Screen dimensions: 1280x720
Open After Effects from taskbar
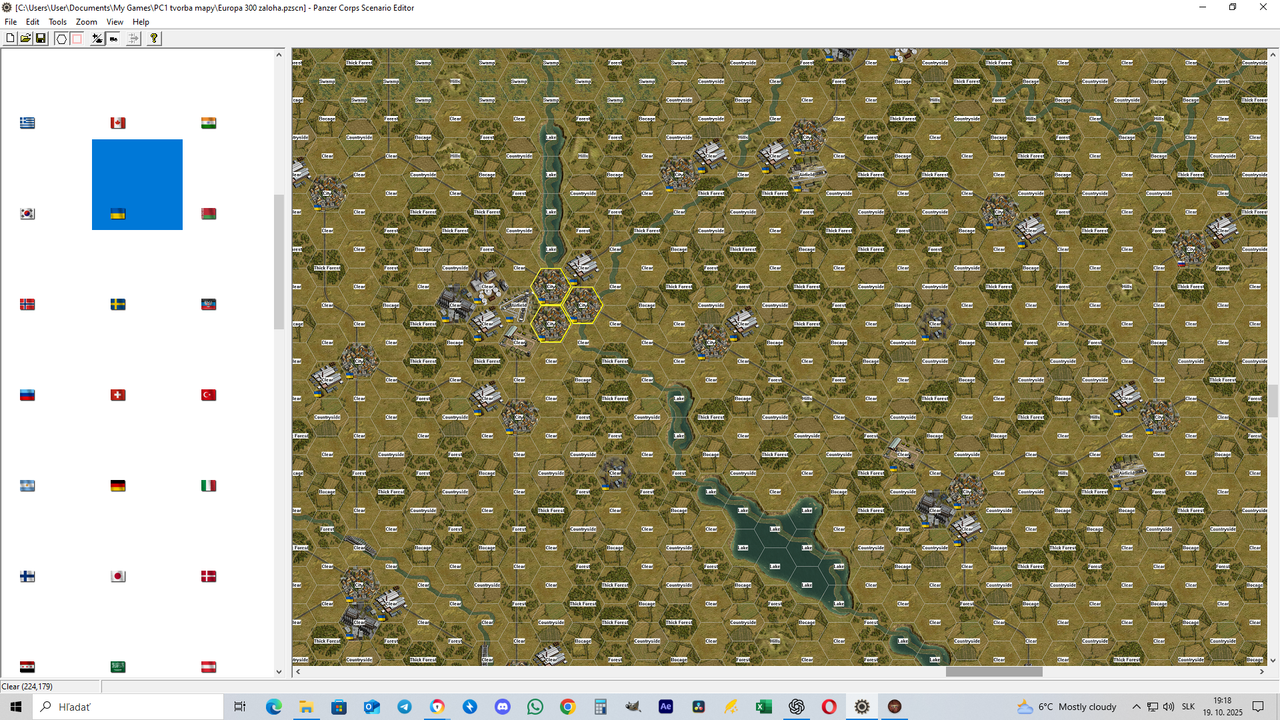point(665,706)
